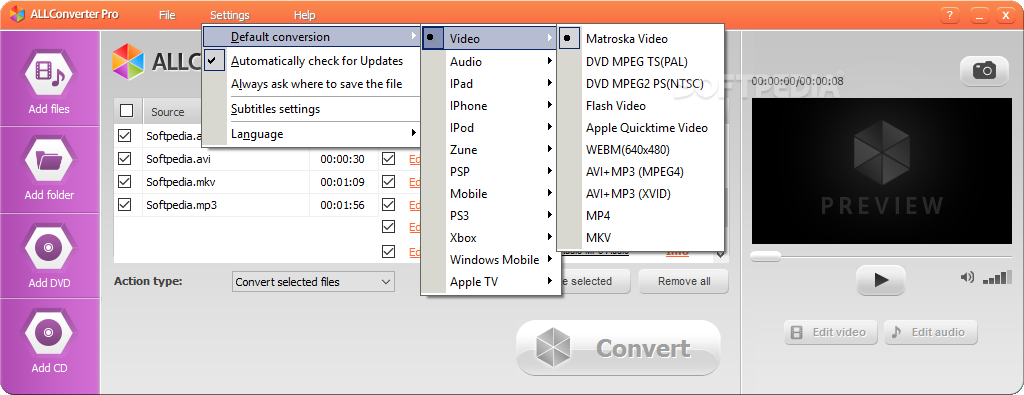The image size is (1024, 395).
Task: Click the Remove all button
Action: point(684,281)
